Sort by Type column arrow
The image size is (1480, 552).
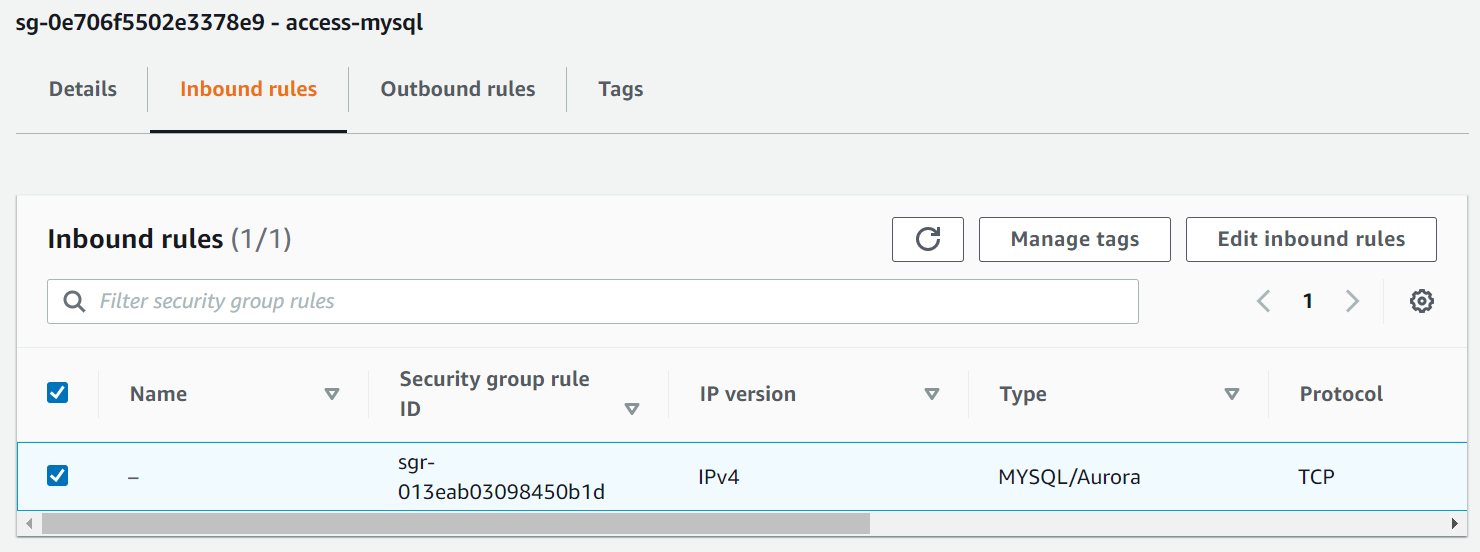(1232, 394)
